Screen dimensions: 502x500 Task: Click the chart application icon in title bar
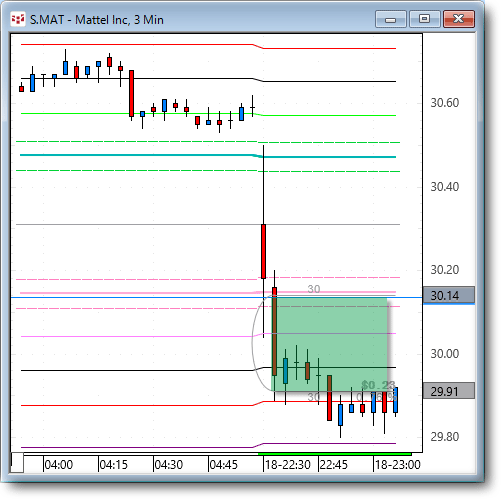pos(18,19)
